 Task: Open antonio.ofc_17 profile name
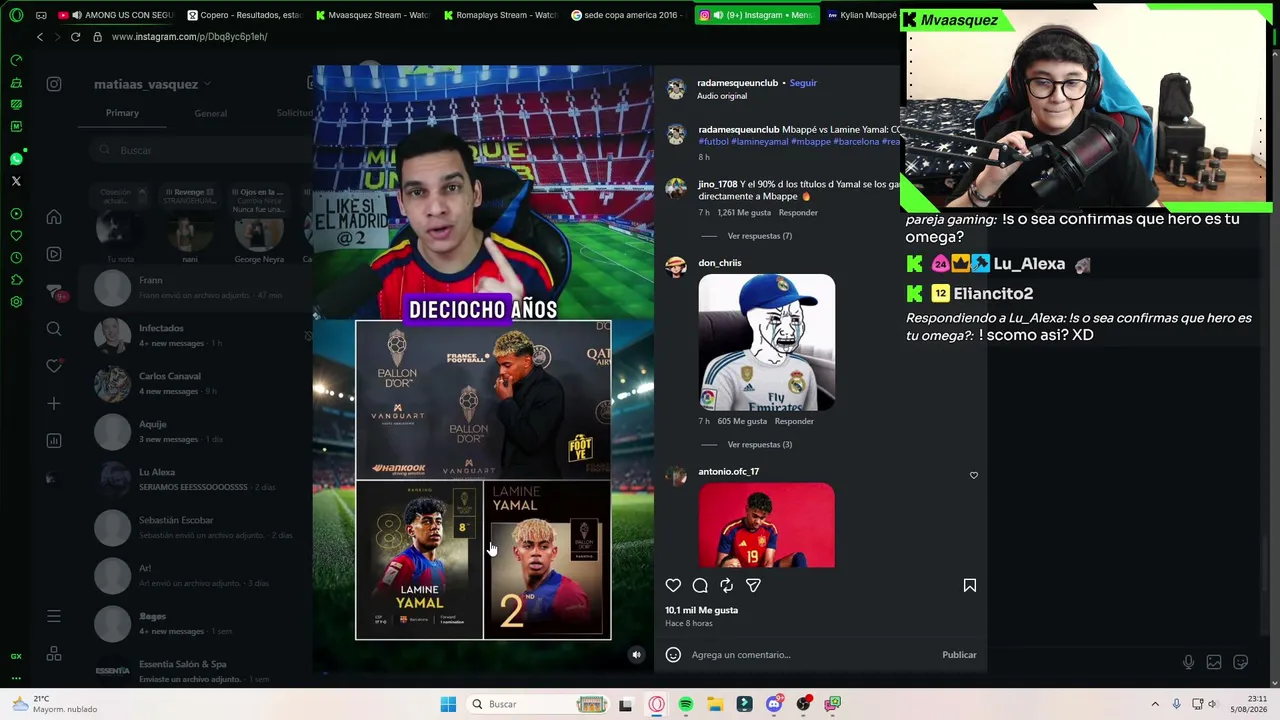[x=728, y=472]
